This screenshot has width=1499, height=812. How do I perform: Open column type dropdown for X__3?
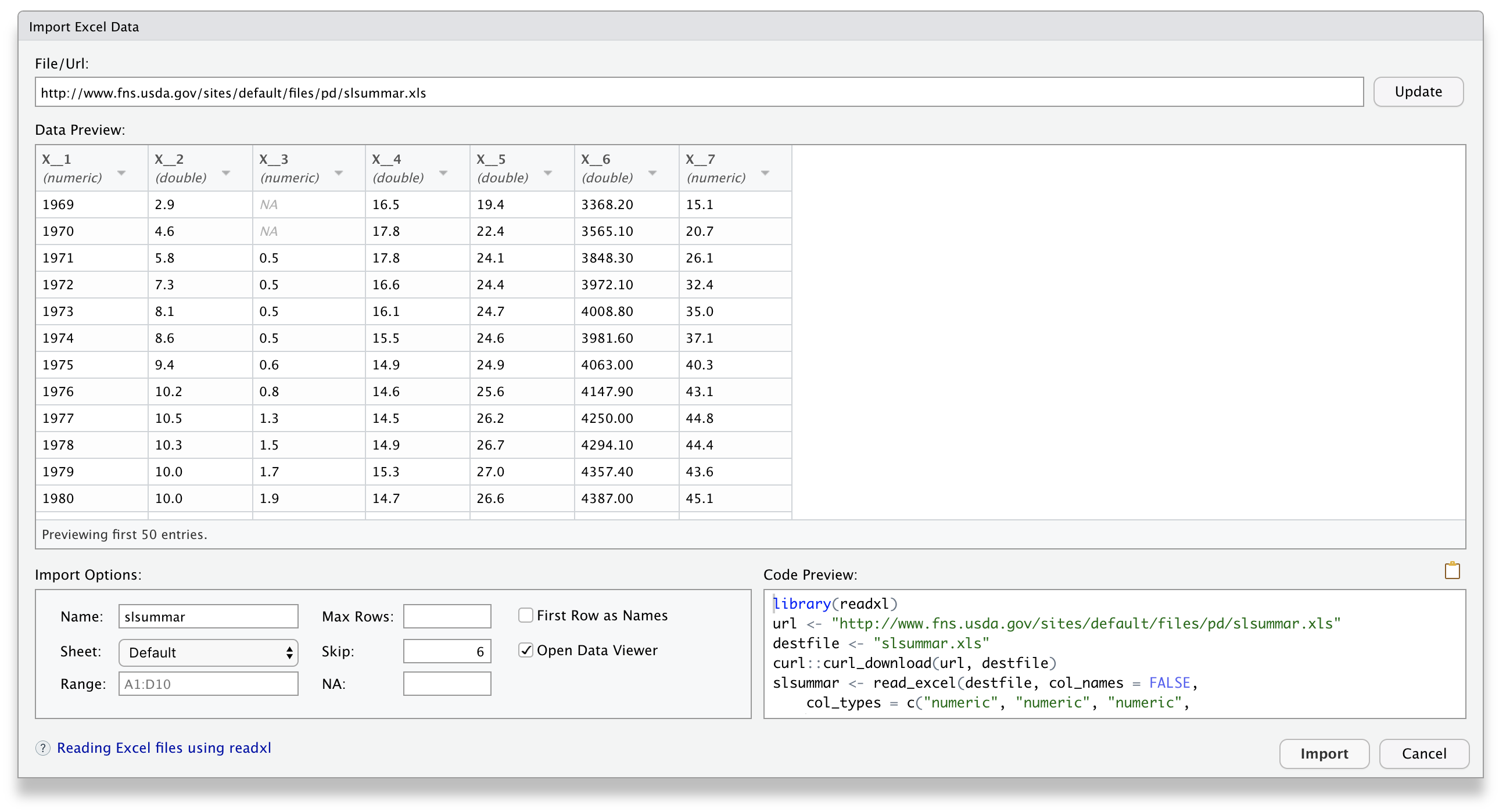339,173
